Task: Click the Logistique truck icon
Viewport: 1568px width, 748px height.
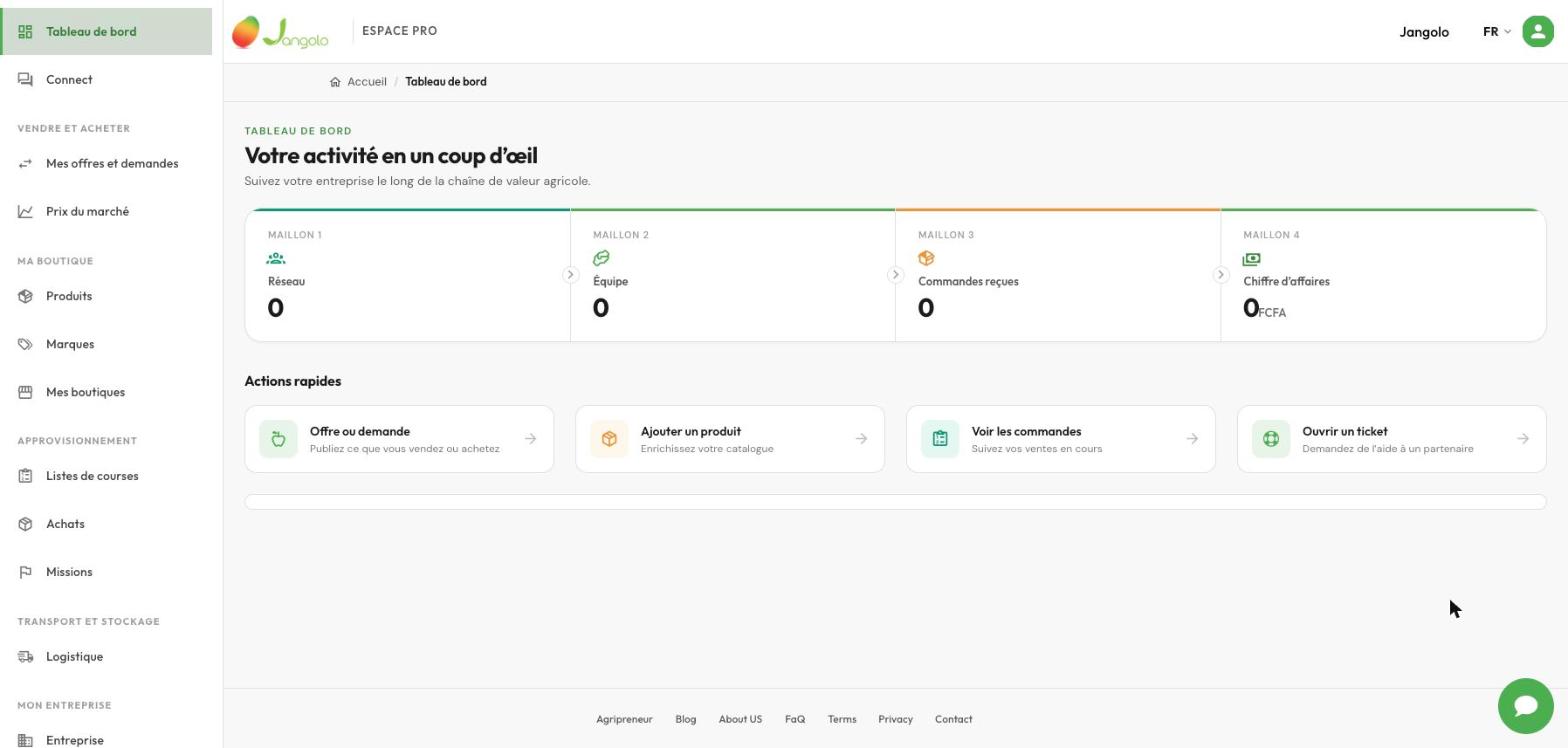Action: pyautogui.click(x=26, y=657)
